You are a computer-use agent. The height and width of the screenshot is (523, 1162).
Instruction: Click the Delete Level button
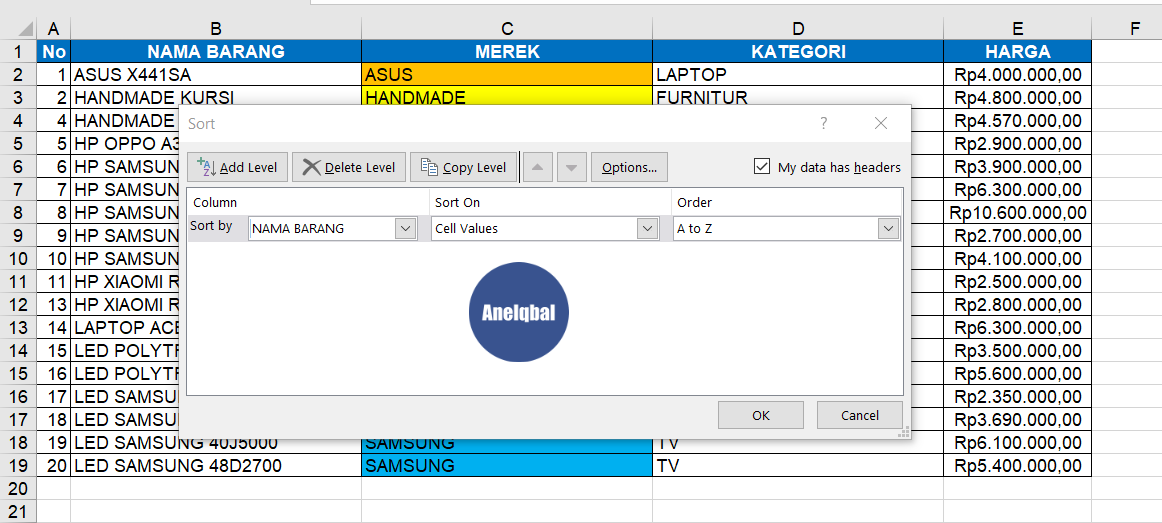pos(349,167)
